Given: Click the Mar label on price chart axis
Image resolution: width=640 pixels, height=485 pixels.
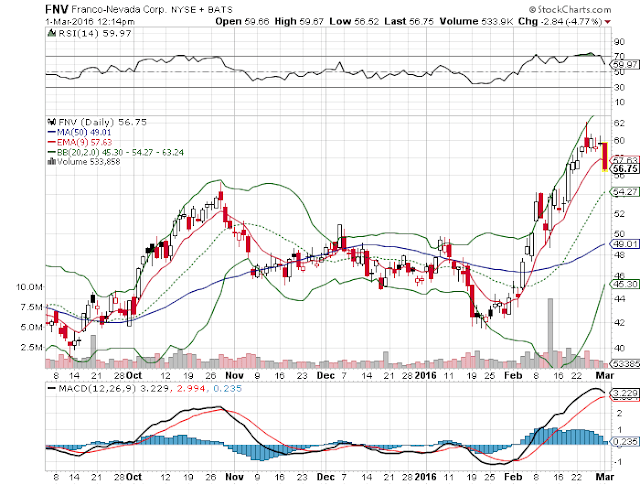Looking at the screenshot, I should pos(605,376).
